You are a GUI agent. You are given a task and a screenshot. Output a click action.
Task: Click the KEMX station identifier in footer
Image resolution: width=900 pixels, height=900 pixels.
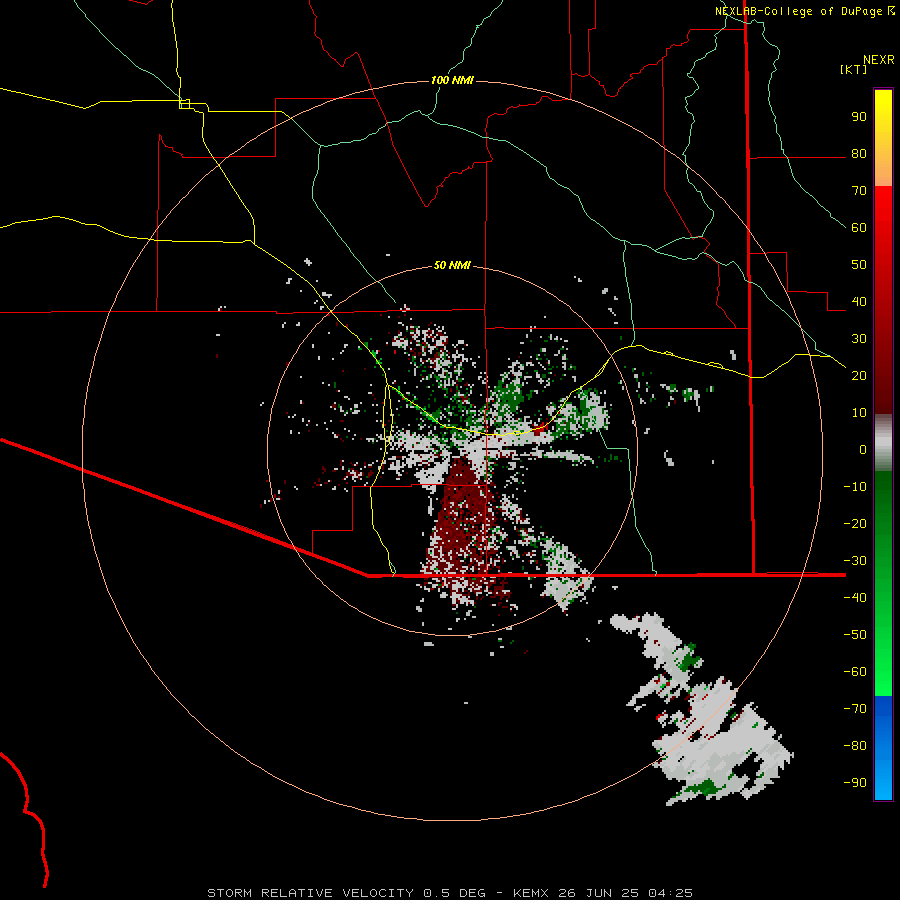coord(531,893)
